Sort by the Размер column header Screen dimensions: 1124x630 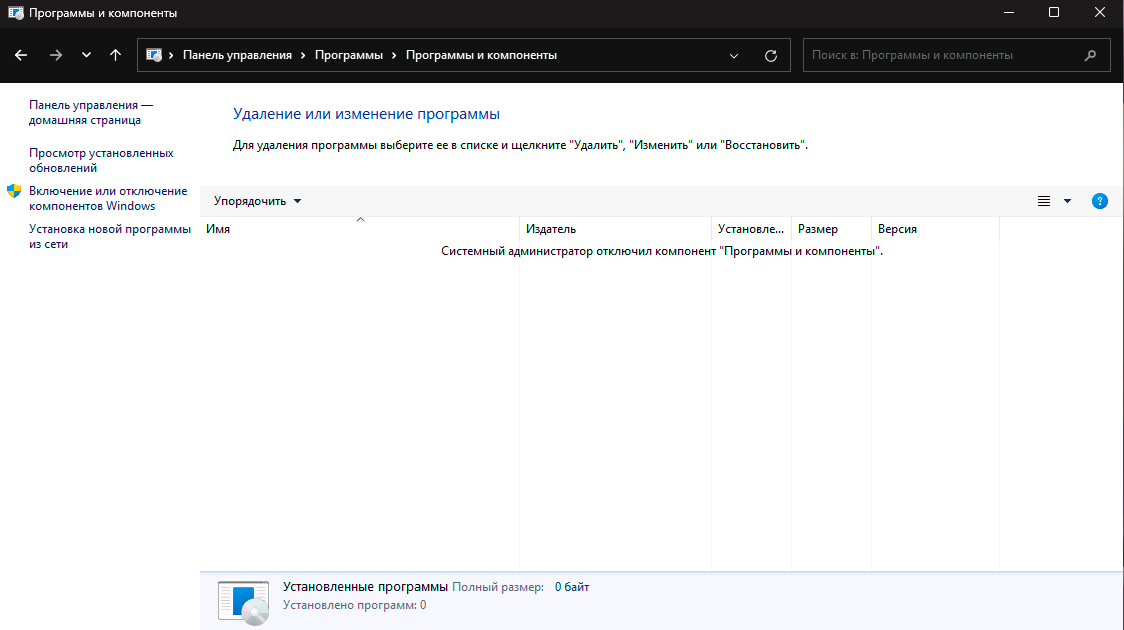(x=832, y=229)
